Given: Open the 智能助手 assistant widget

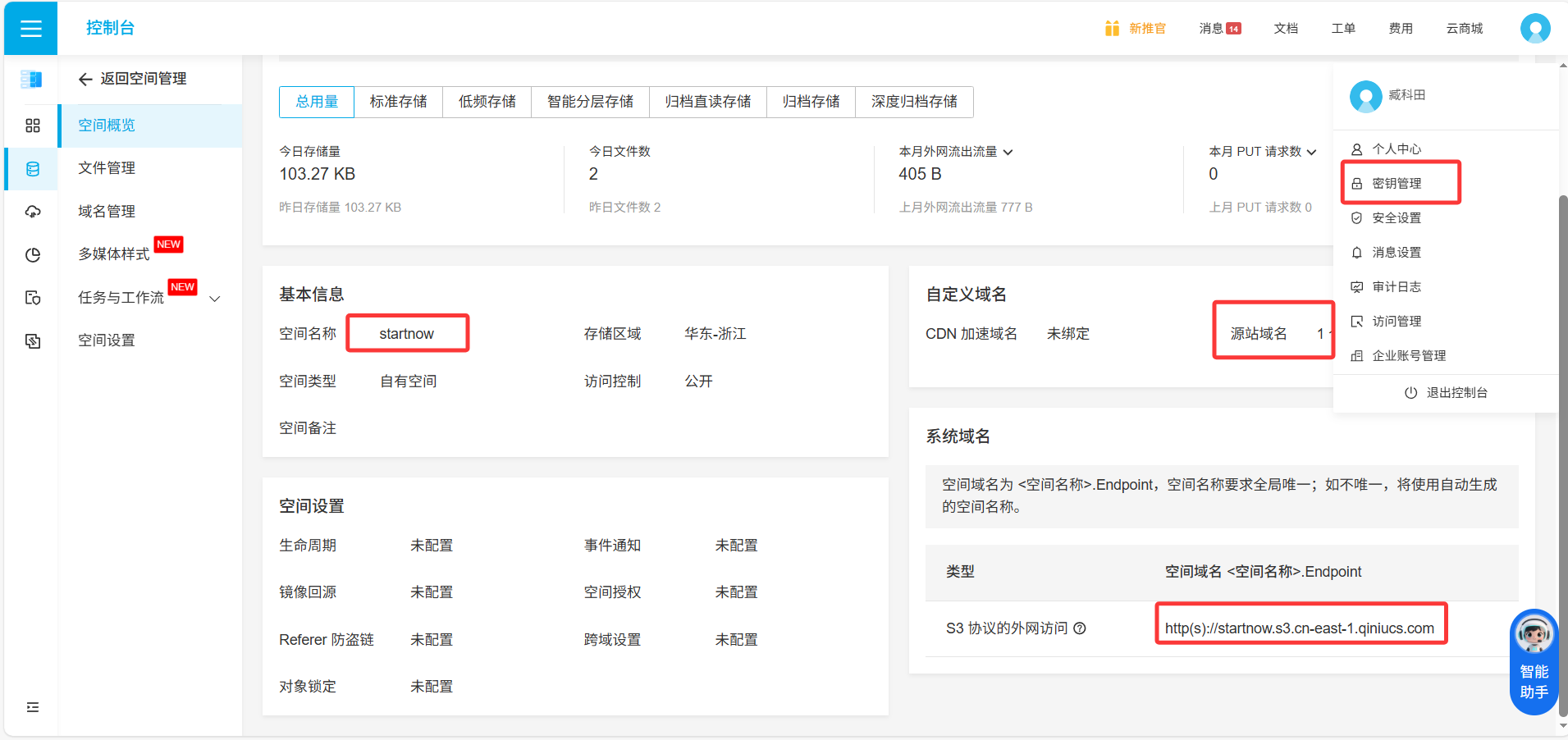Looking at the screenshot, I should coord(1534,662).
